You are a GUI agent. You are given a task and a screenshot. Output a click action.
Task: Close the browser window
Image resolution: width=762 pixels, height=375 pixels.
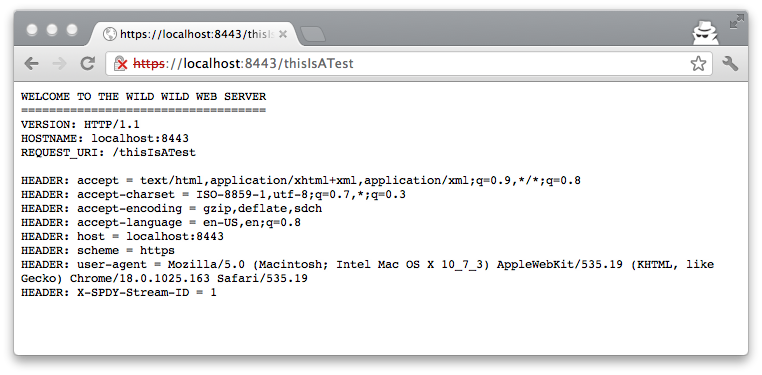[32, 30]
